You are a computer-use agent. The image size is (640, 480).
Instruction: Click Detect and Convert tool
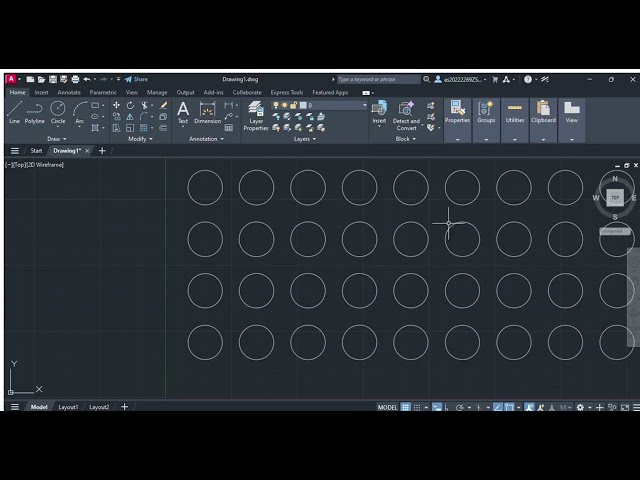406,116
